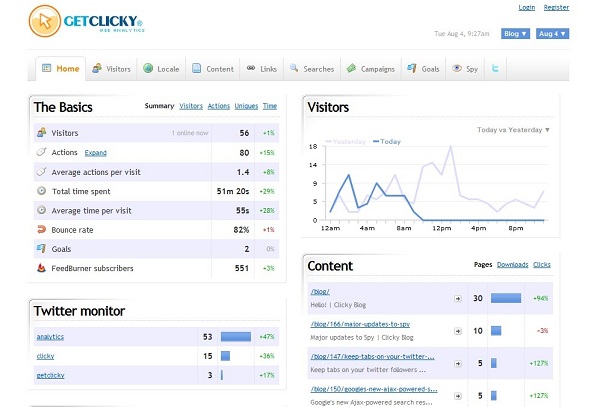Screen dimensions: 600x407
Task: Open the getclicky Twitter keyword link
Action: click(x=51, y=375)
